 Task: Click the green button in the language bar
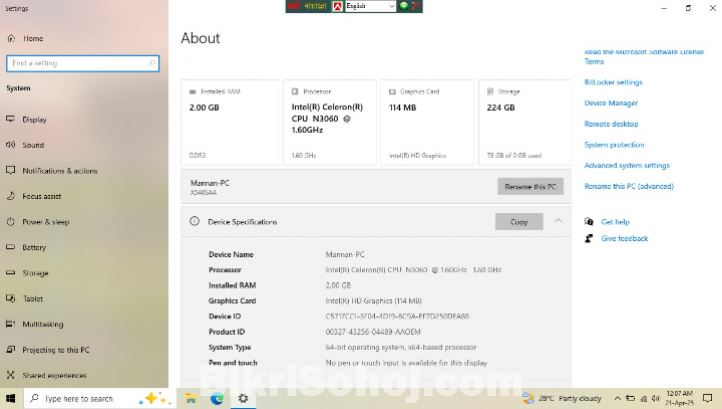click(404, 6)
